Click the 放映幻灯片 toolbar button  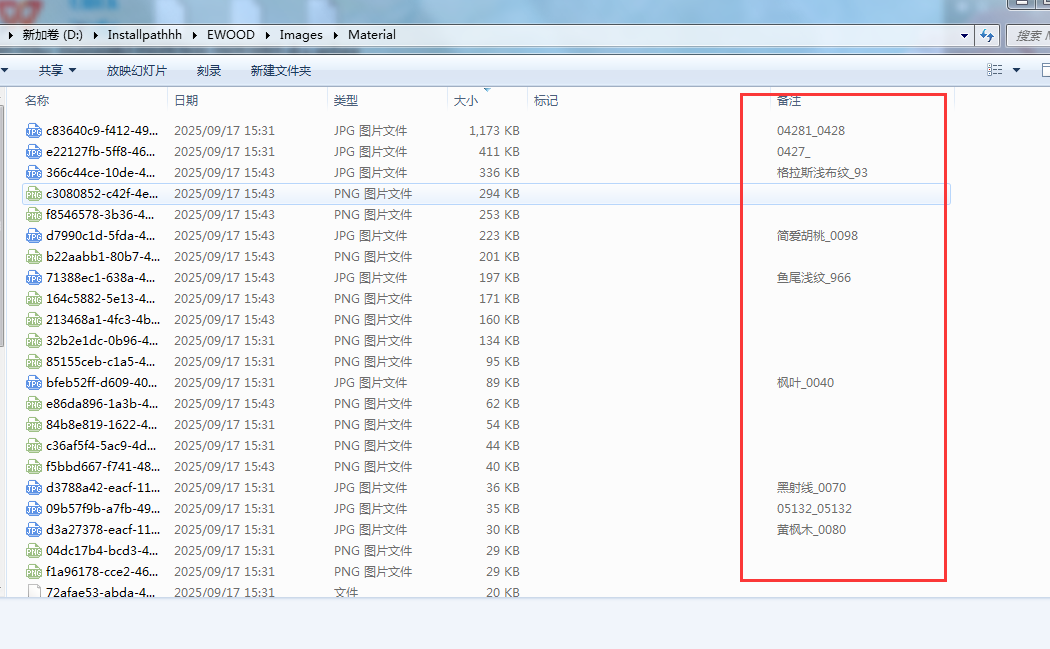pos(137,71)
